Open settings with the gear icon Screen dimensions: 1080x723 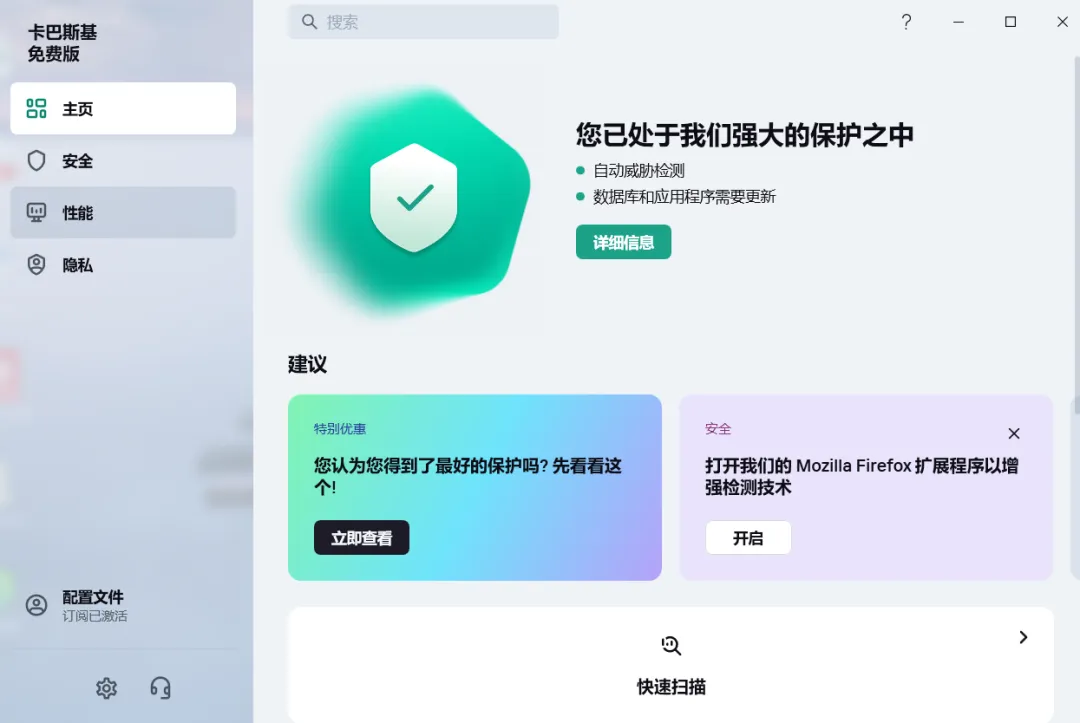click(106, 688)
